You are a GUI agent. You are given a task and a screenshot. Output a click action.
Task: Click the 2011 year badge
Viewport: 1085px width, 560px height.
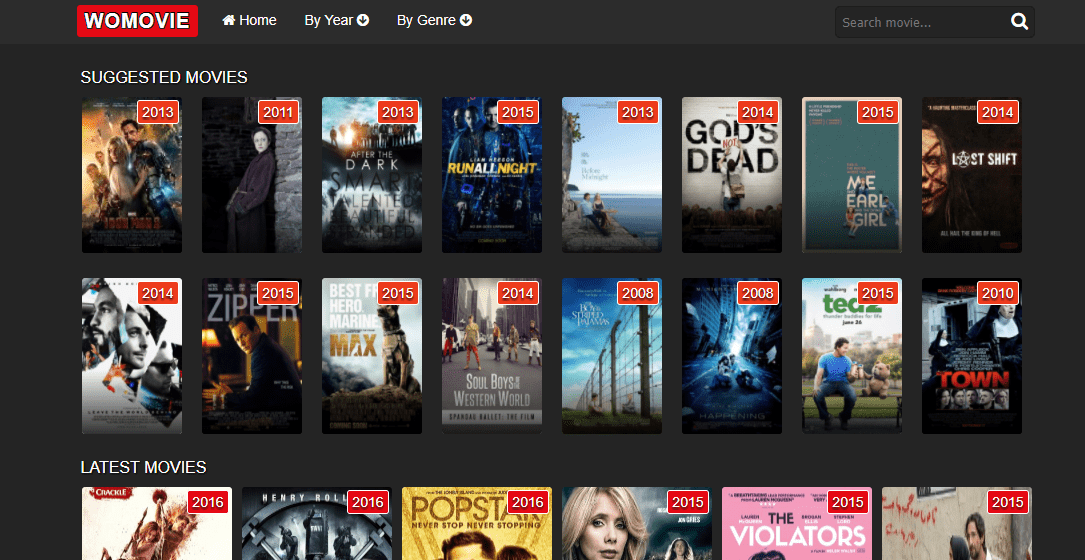tap(277, 112)
